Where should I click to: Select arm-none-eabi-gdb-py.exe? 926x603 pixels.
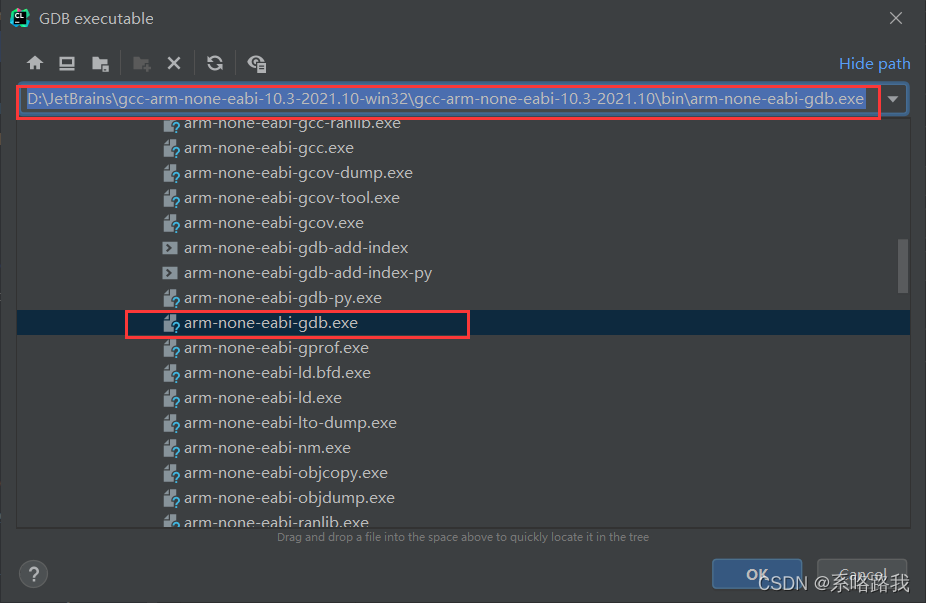point(282,298)
